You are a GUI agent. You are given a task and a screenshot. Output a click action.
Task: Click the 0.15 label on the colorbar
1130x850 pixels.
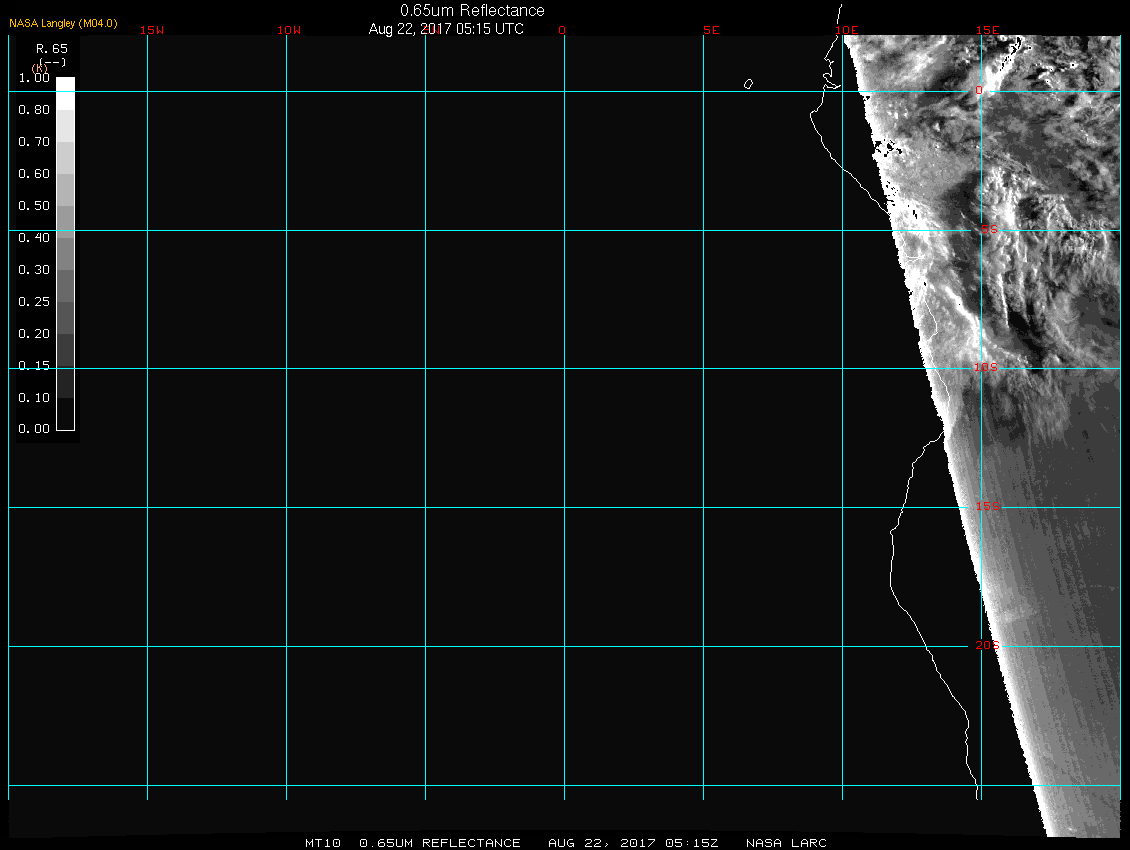(34, 366)
